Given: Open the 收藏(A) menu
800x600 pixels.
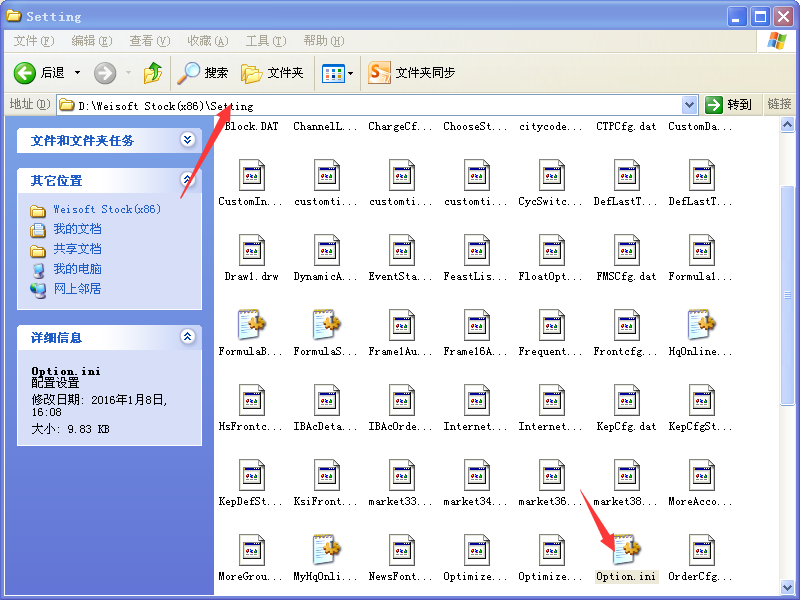Looking at the screenshot, I should coord(208,41).
